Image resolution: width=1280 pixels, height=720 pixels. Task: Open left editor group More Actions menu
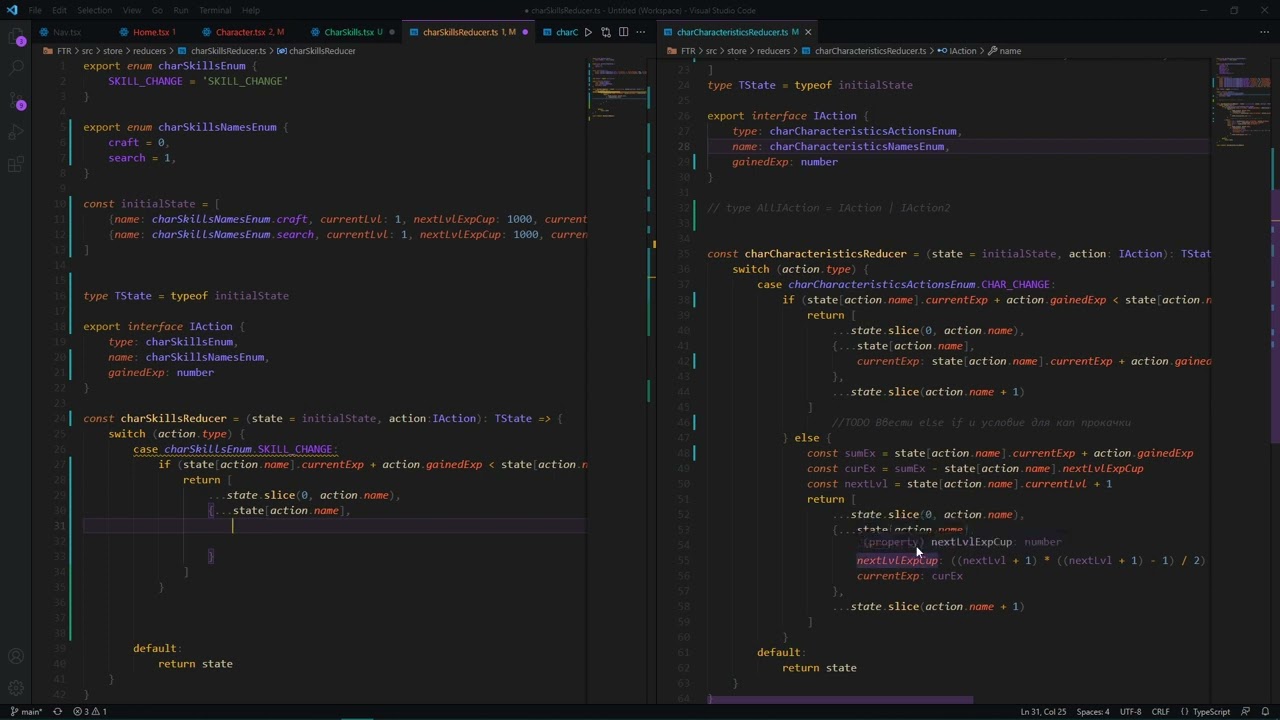pos(641,32)
